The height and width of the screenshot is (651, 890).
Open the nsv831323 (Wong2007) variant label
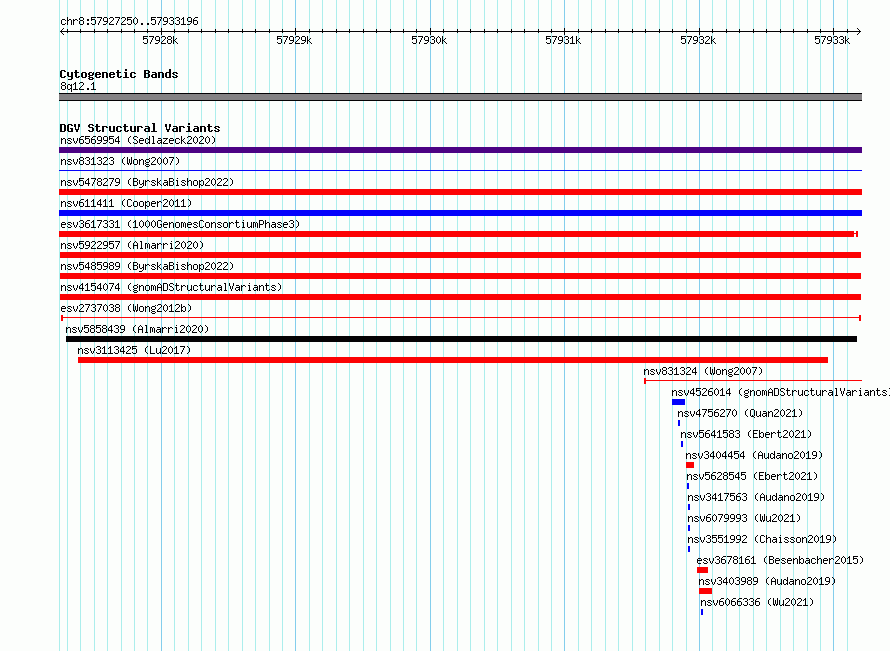click(x=120, y=161)
